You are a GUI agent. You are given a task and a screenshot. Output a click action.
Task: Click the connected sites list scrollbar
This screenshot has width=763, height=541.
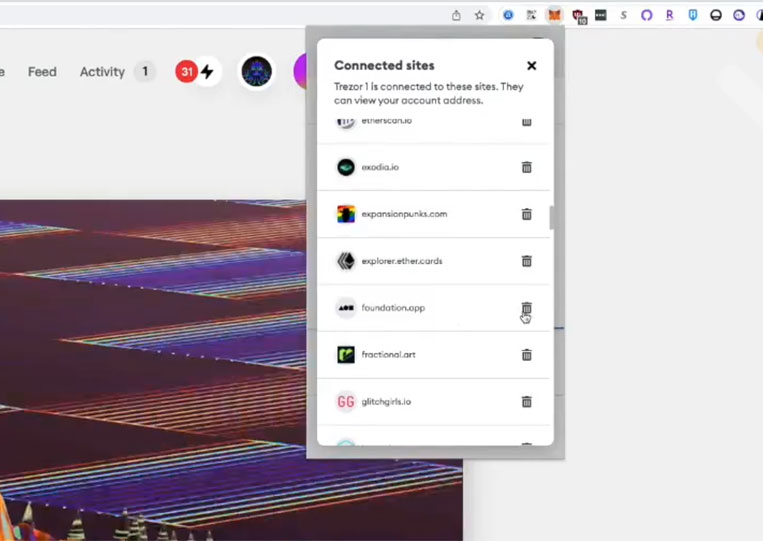pyautogui.click(x=551, y=217)
